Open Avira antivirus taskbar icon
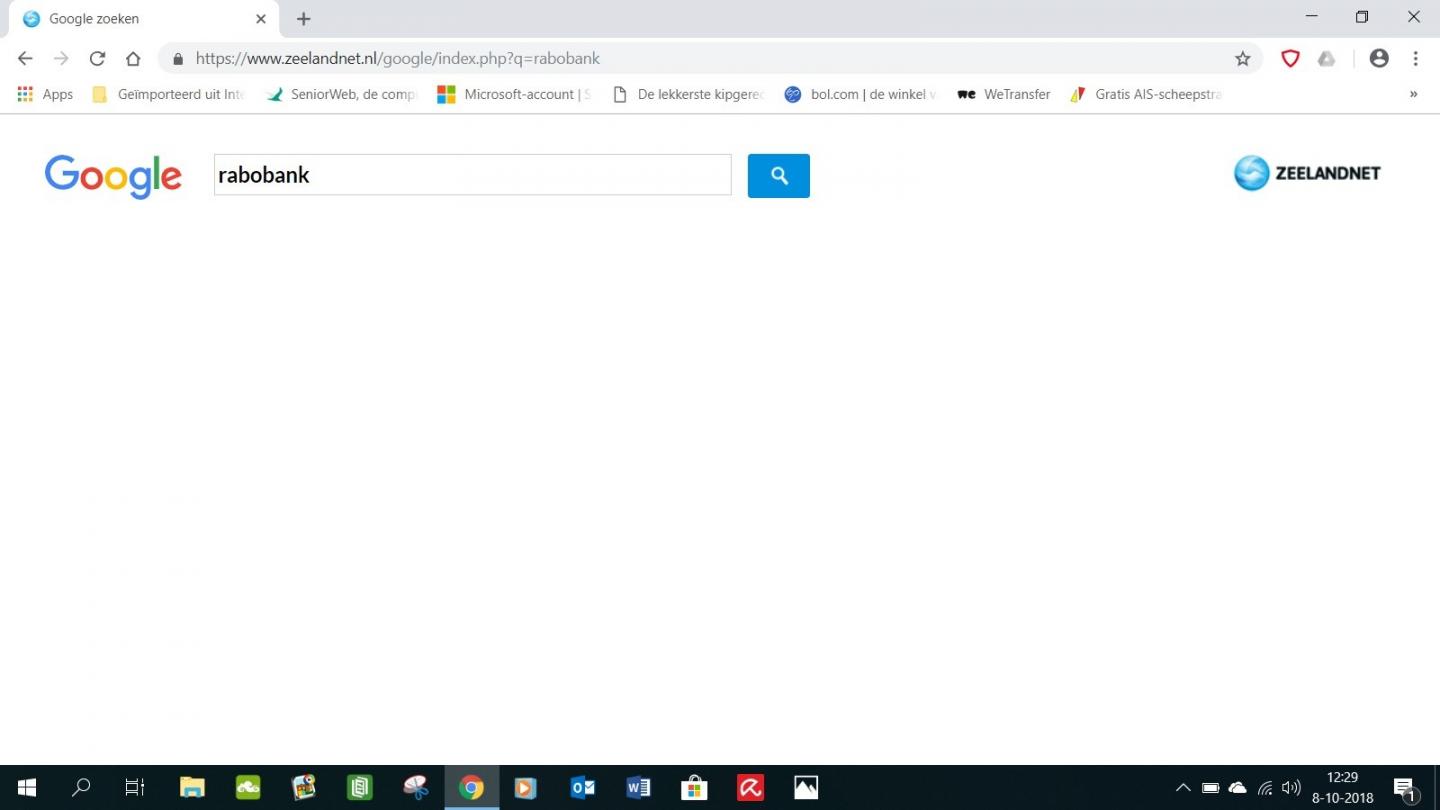This screenshot has width=1440, height=810. coord(750,788)
